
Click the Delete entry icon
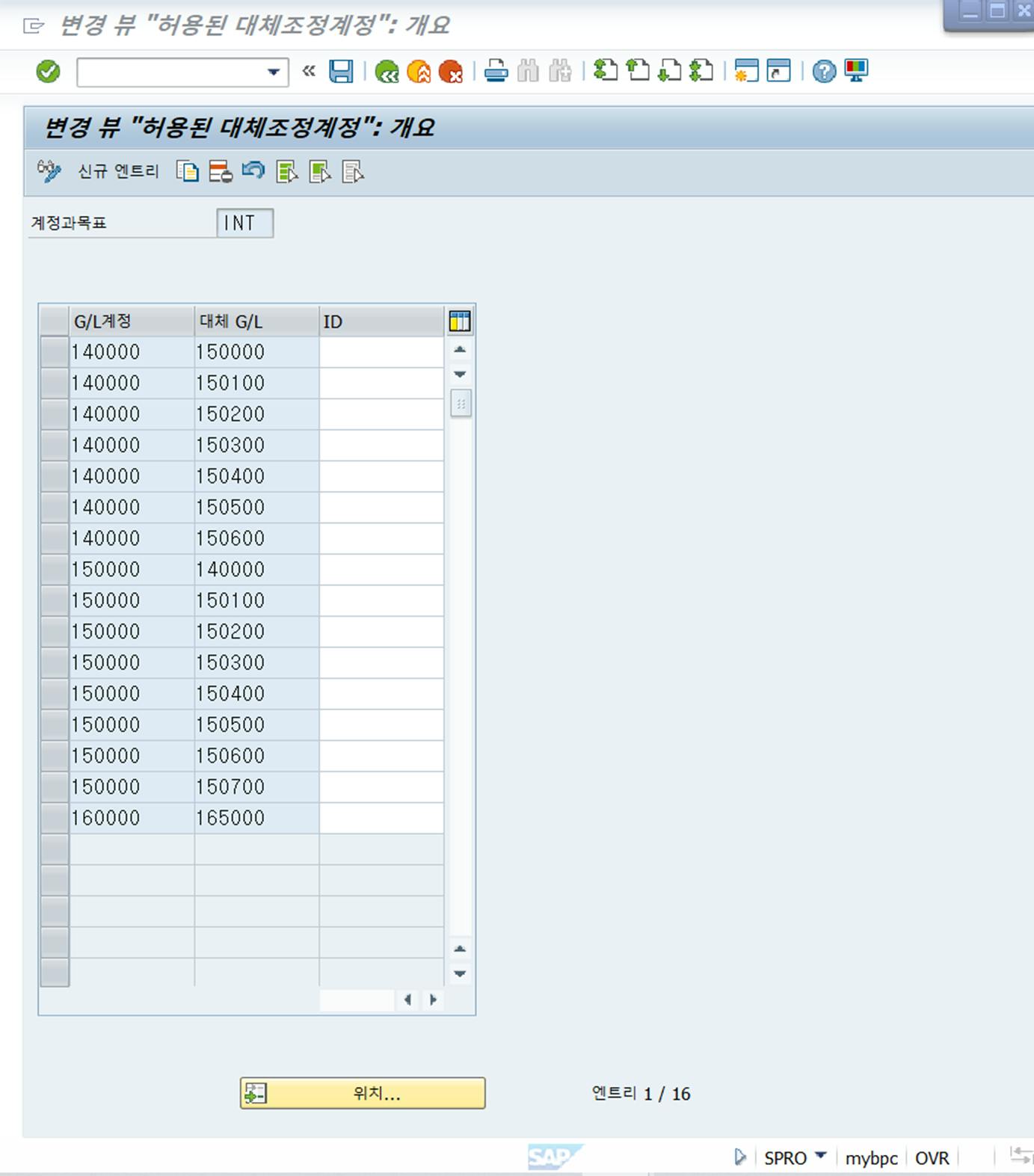click(x=221, y=172)
